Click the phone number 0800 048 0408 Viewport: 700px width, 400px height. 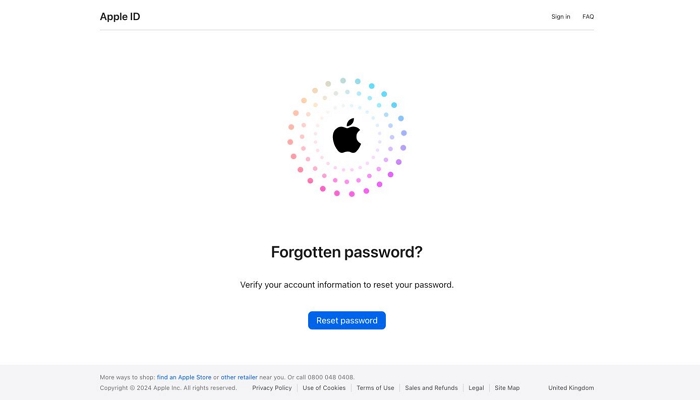[x=331, y=377]
